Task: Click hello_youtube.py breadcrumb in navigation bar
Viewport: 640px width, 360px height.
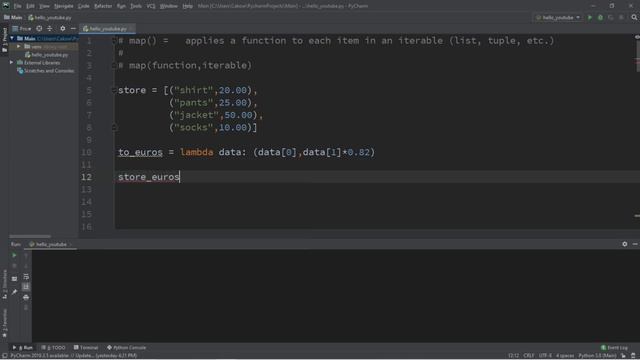Action: tap(50, 18)
